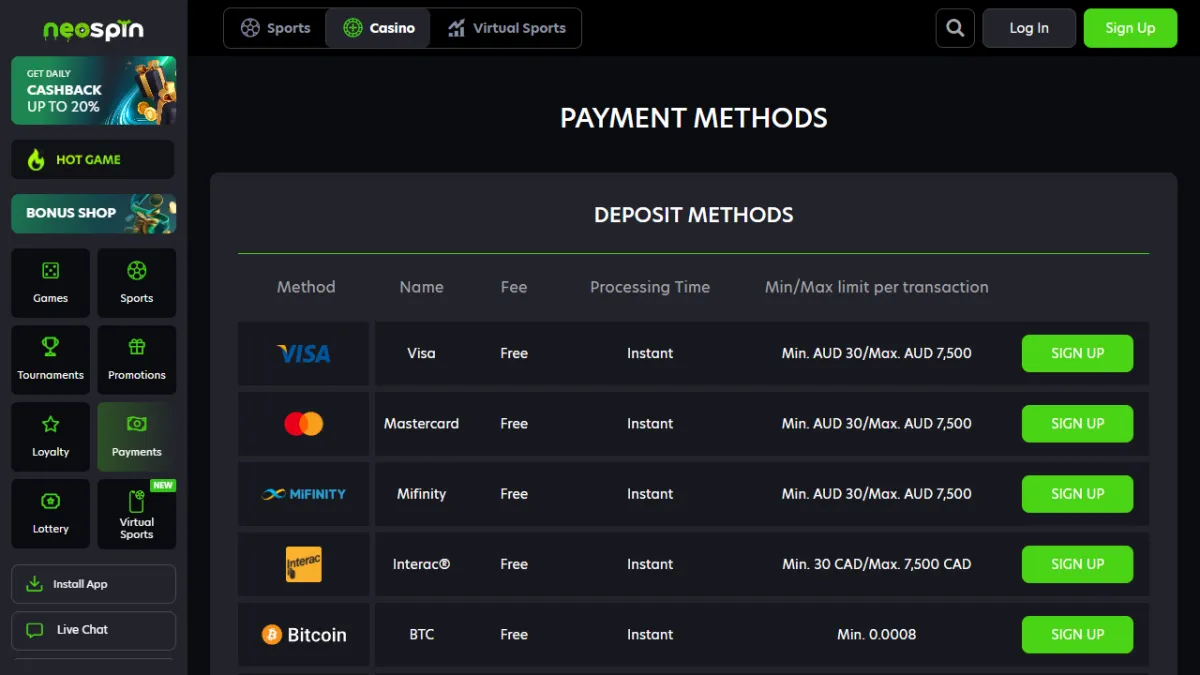Open Live Chat
Viewport: 1200px width, 675px height.
(x=93, y=630)
